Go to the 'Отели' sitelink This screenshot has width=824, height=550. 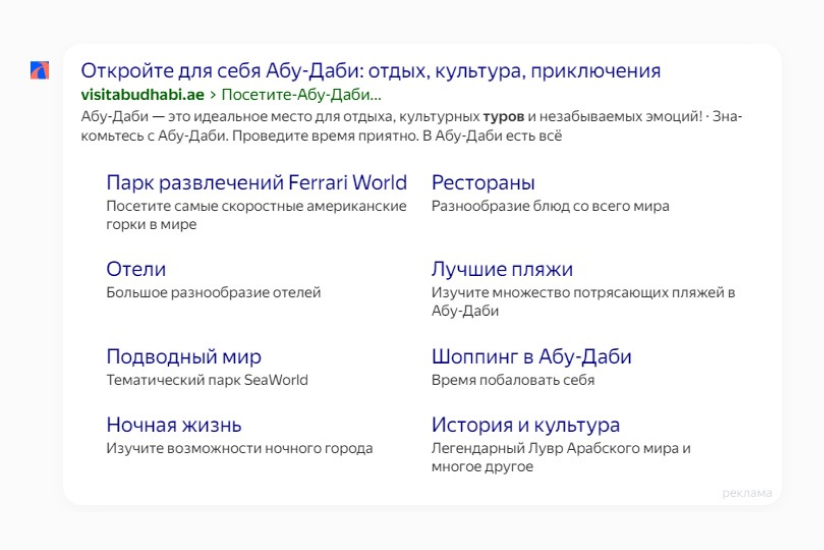pyautogui.click(x=136, y=269)
